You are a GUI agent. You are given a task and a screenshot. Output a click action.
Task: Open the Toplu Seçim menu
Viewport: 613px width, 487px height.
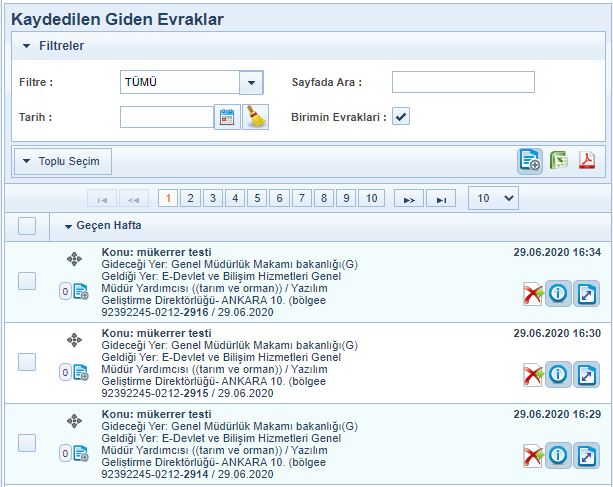pyautogui.click(x=62, y=161)
